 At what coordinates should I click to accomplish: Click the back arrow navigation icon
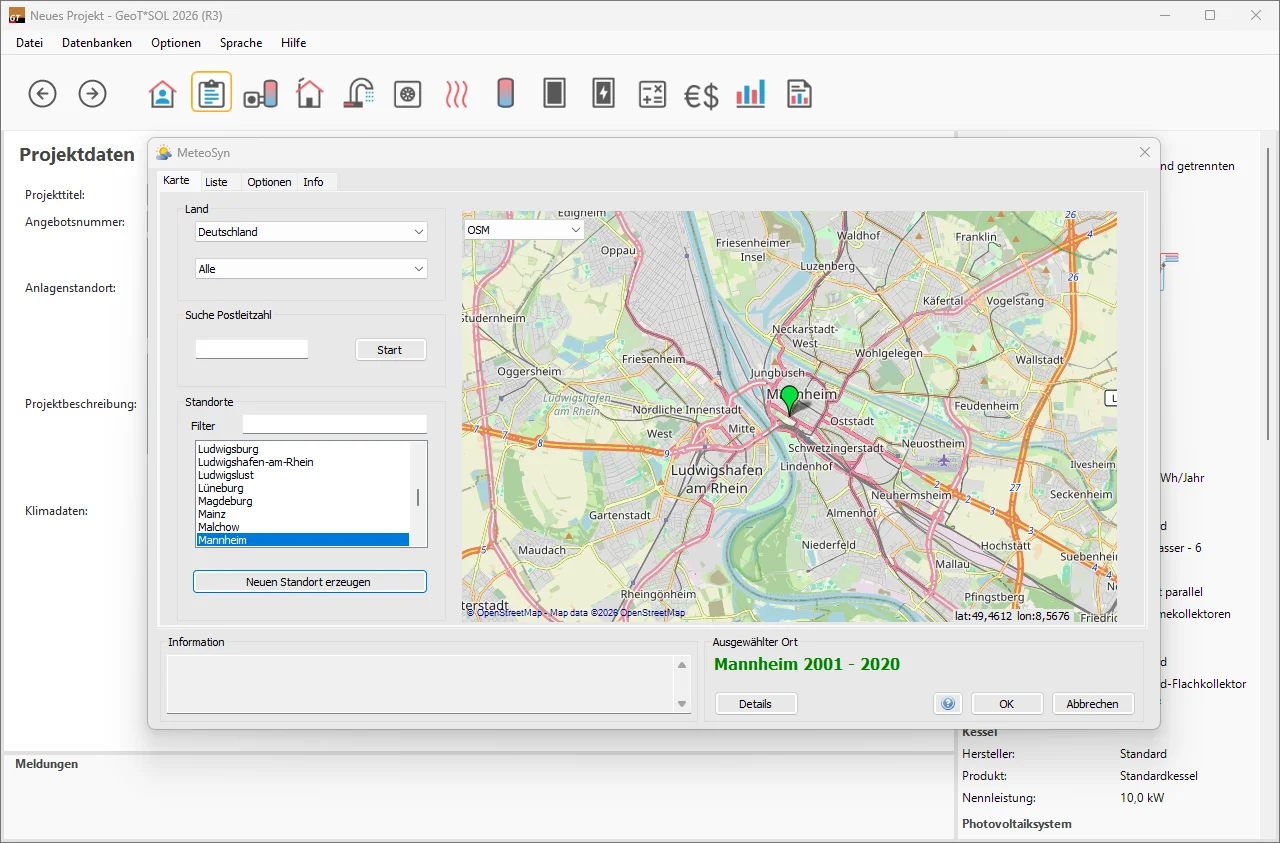pyautogui.click(x=42, y=94)
